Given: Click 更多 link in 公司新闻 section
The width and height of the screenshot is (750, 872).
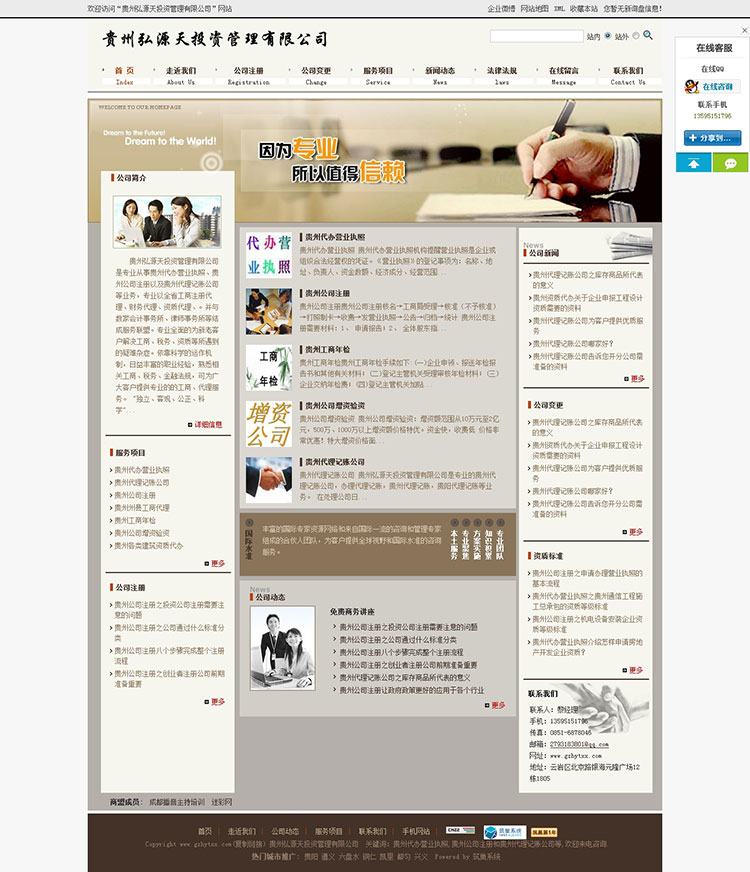Looking at the screenshot, I should point(636,379).
